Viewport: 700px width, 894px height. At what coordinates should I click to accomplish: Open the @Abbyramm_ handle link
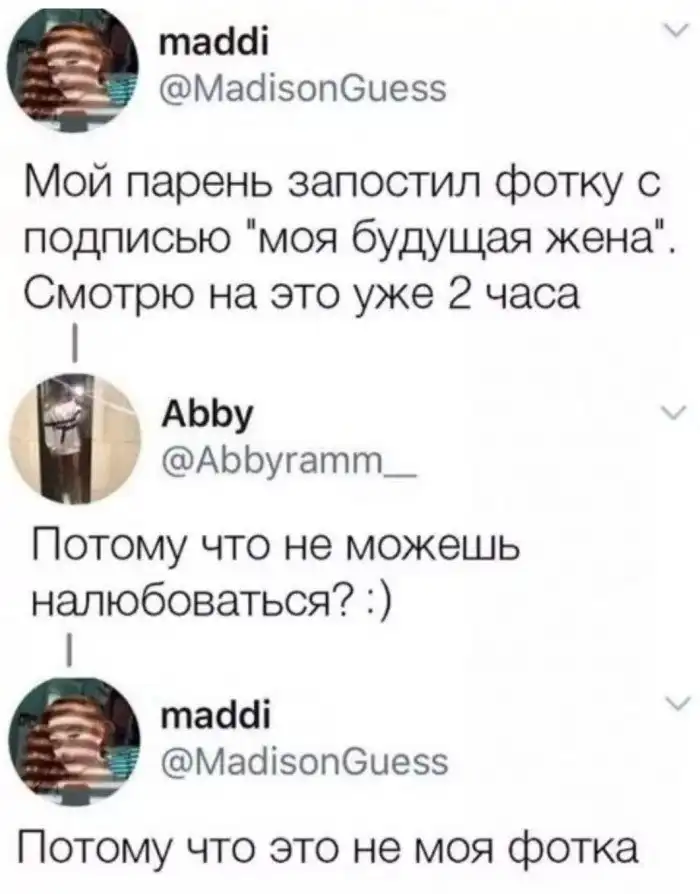pyautogui.click(x=290, y=460)
